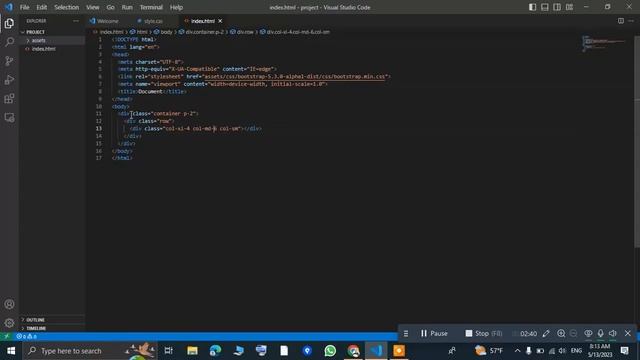This screenshot has height=360, width=640.
Task: Open the Run and Debug view
Action: 9,80
